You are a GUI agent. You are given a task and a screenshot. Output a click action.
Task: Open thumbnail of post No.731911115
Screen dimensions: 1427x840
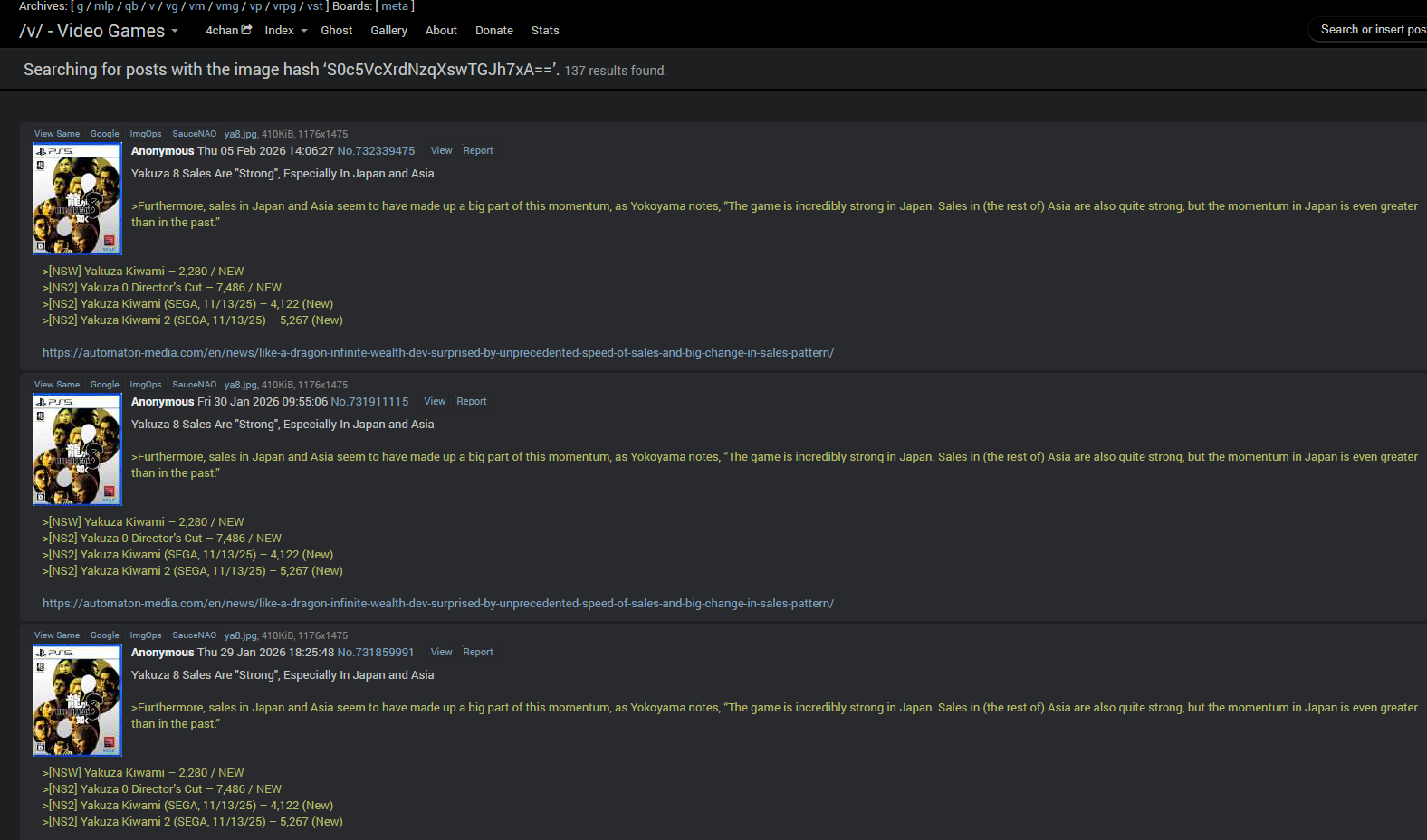77,449
